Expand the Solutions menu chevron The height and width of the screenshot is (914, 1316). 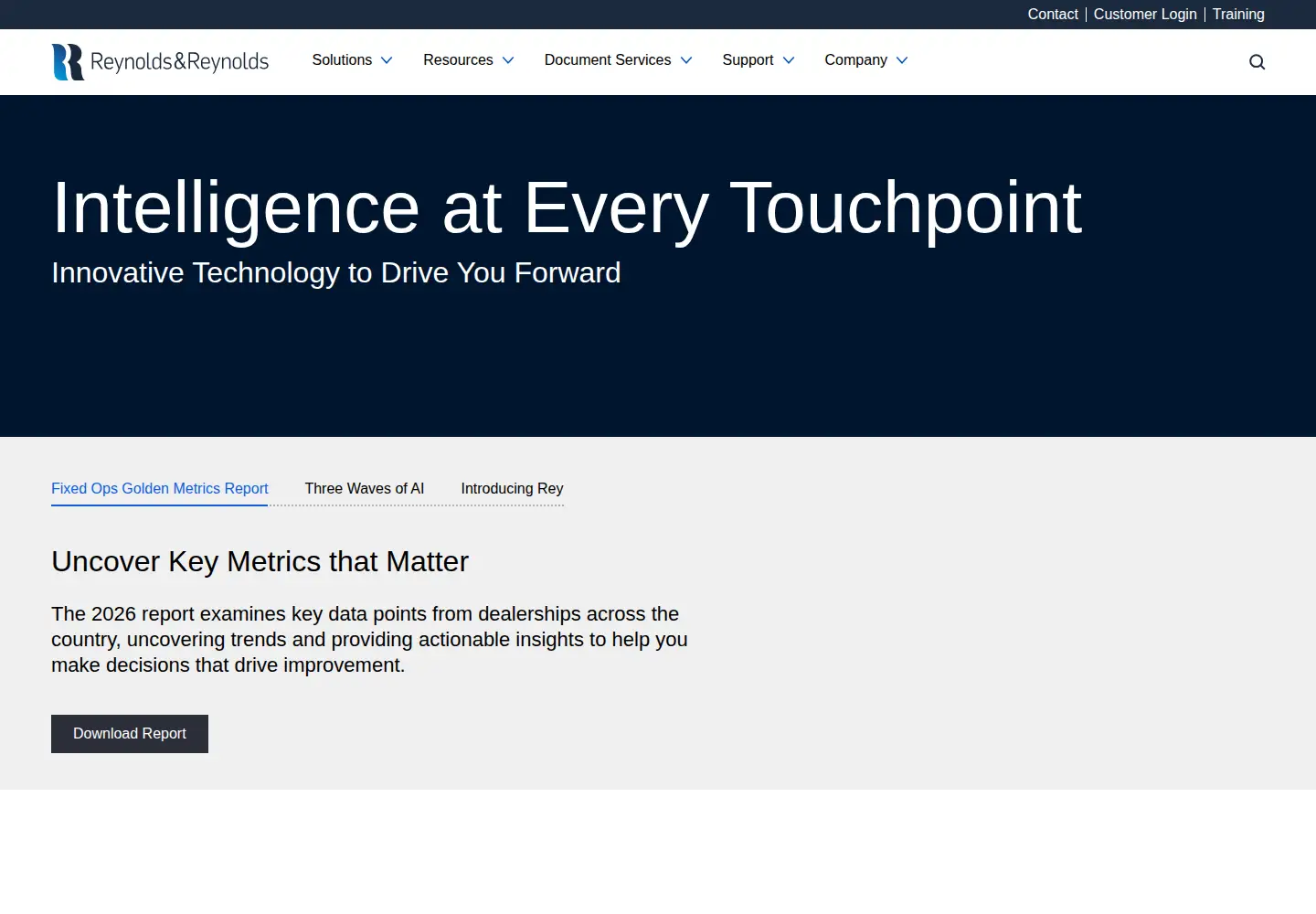point(387,60)
